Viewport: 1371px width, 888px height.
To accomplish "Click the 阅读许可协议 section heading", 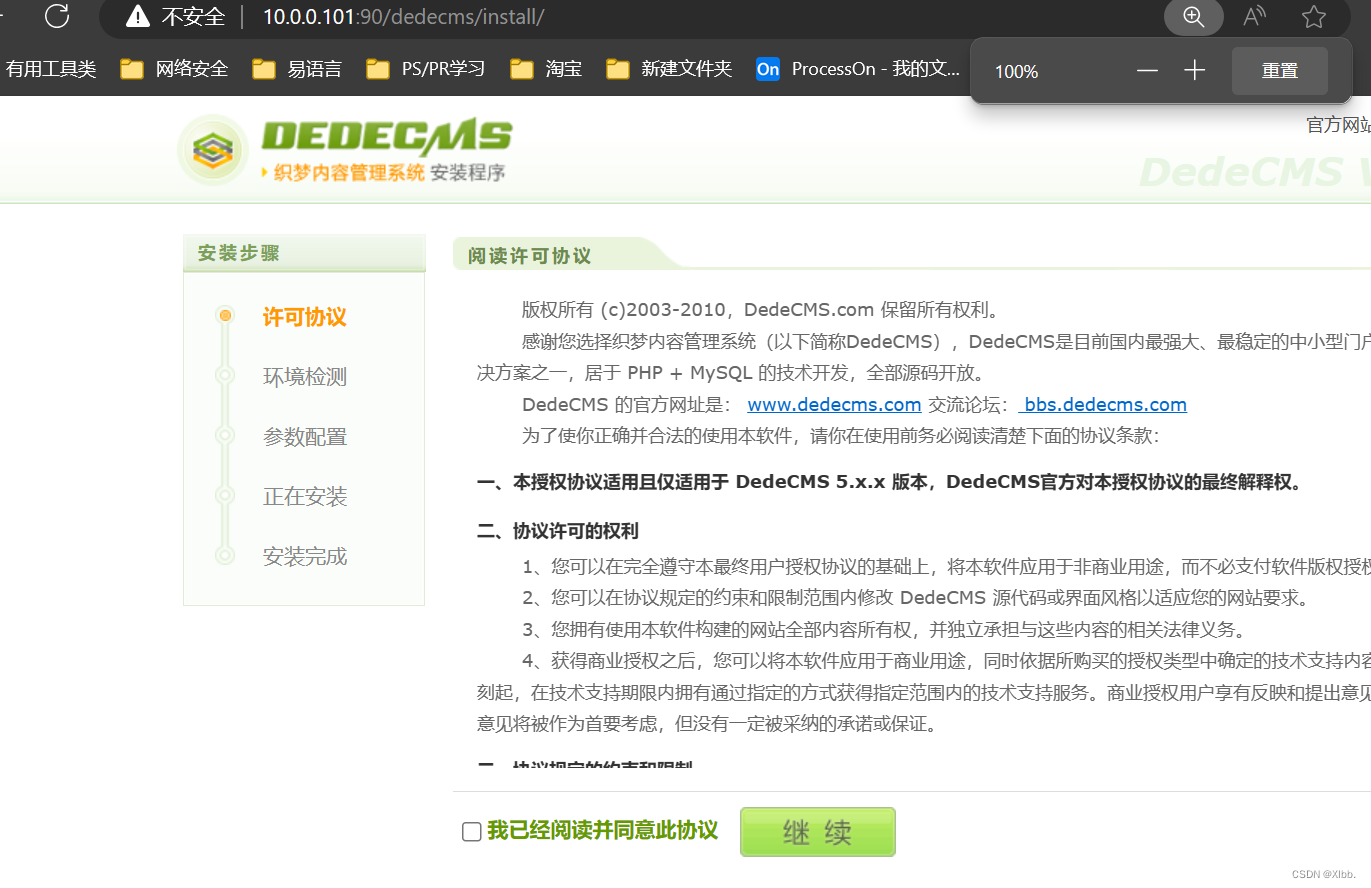I will pos(529,256).
